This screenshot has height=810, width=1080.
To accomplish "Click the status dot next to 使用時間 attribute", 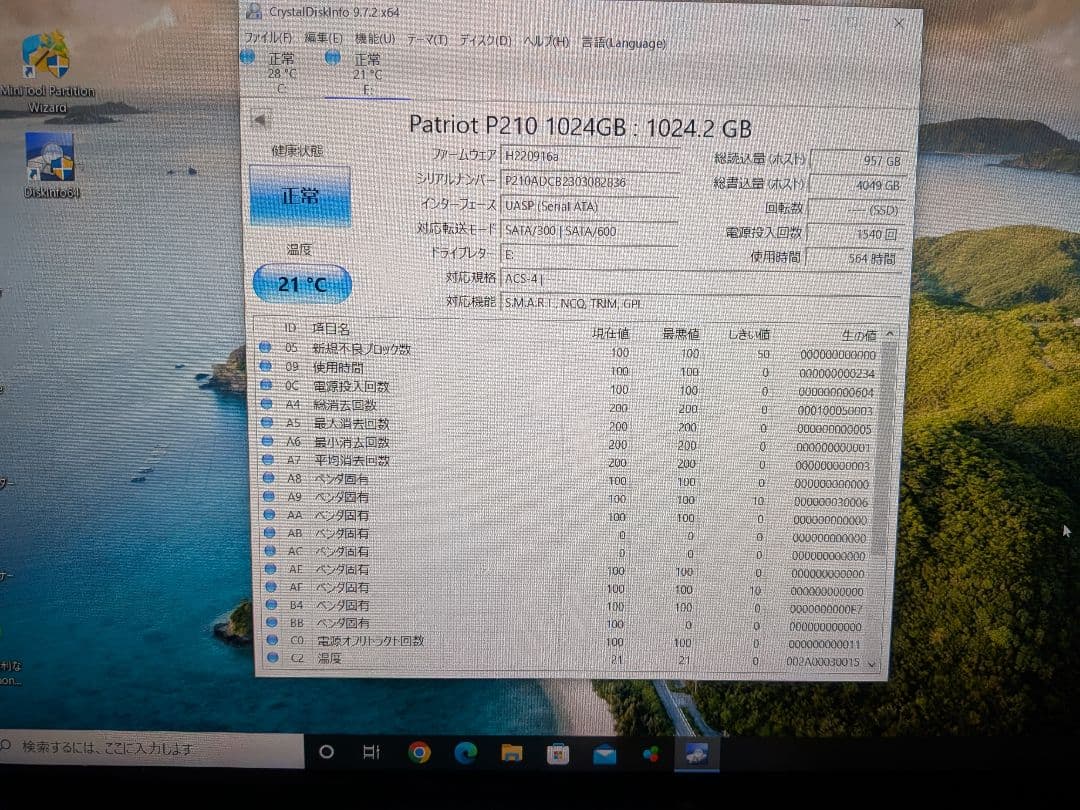I will [x=265, y=368].
